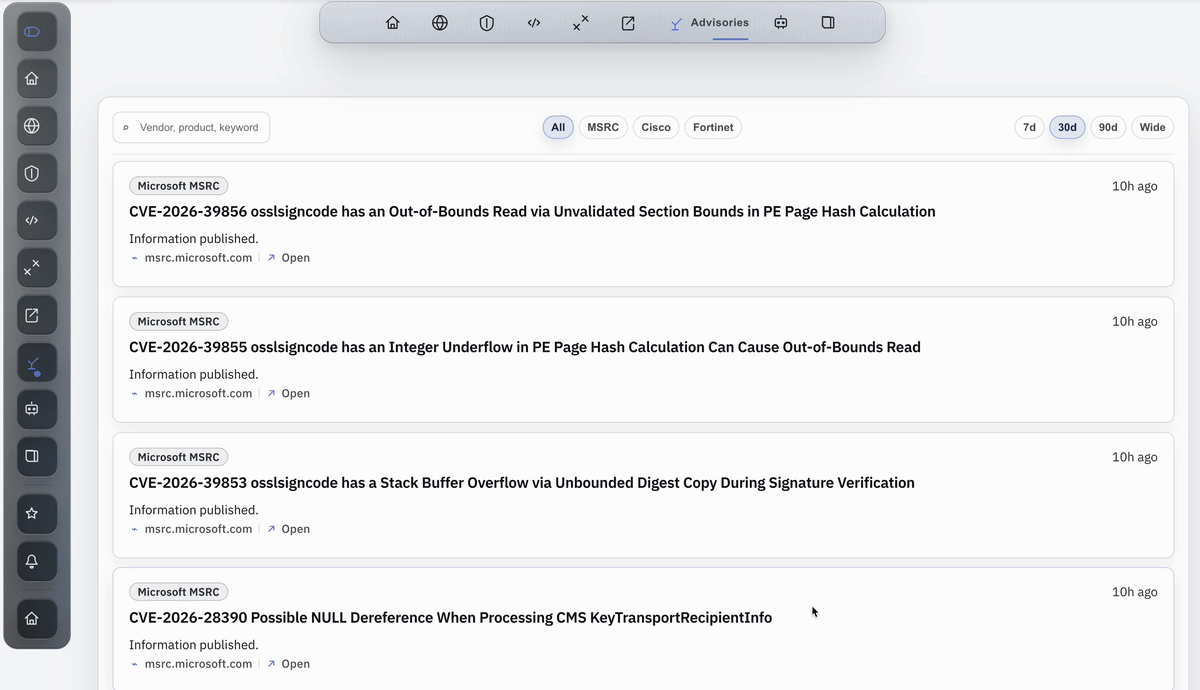Filter advisories by Fortinet
The width and height of the screenshot is (1200, 690).
[713, 127]
